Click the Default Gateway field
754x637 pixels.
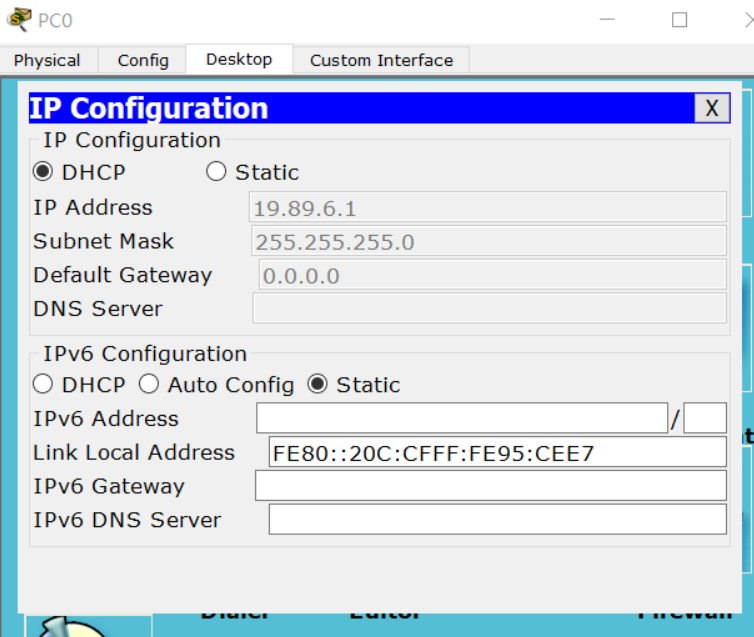[492, 275]
